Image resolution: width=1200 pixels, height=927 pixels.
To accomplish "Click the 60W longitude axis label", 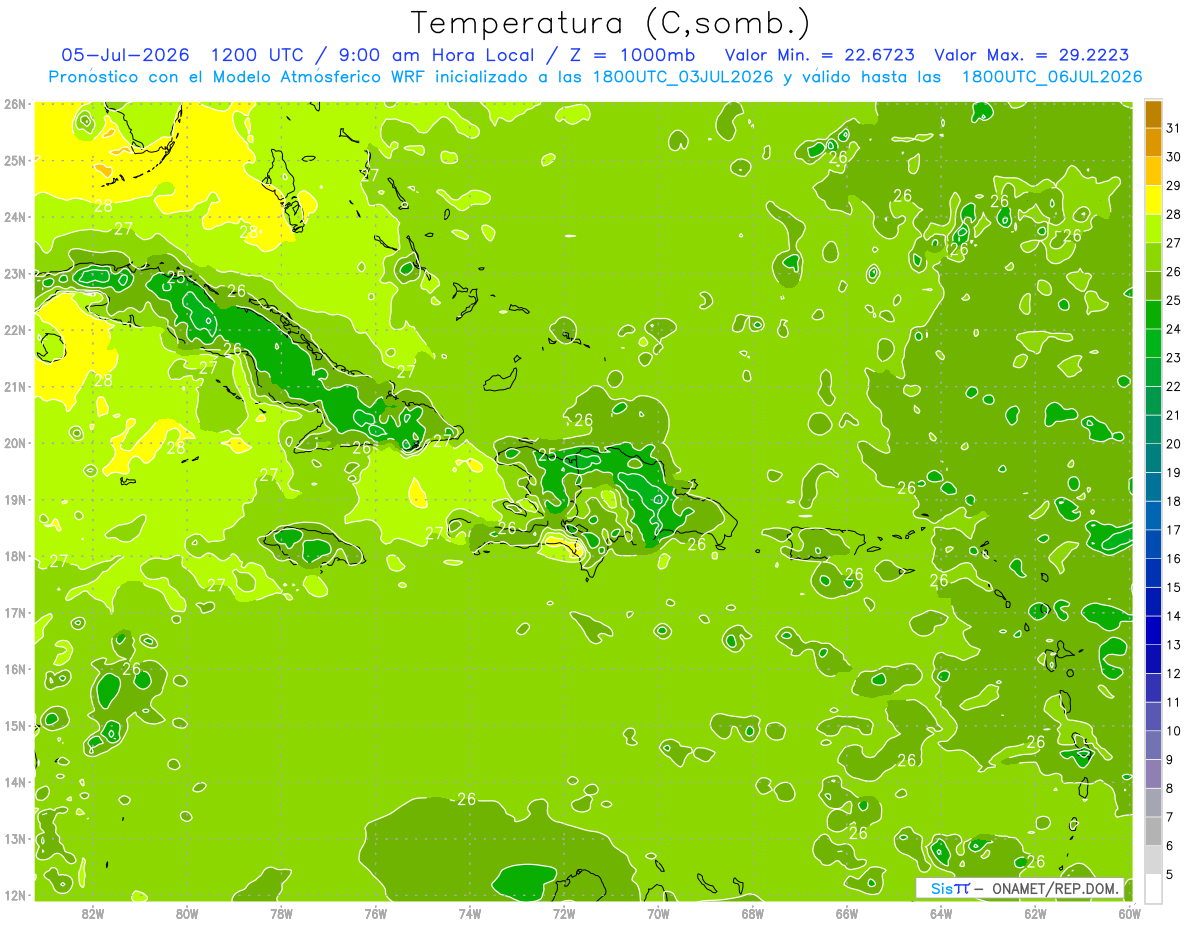I will click(x=1129, y=913).
